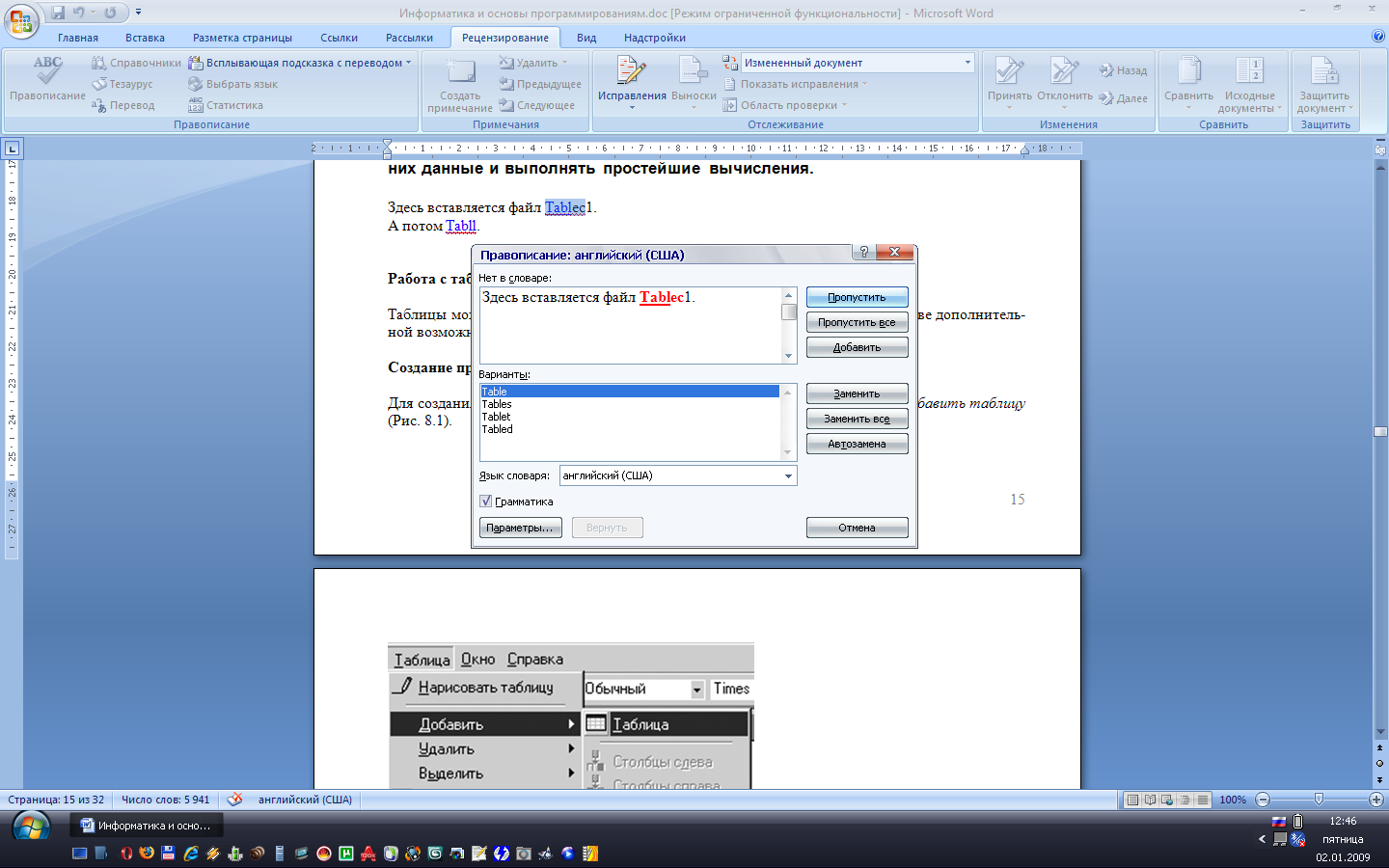Create a comment with Создать примечание
Viewport: 1389px width, 868px height.
coord(460,85)
